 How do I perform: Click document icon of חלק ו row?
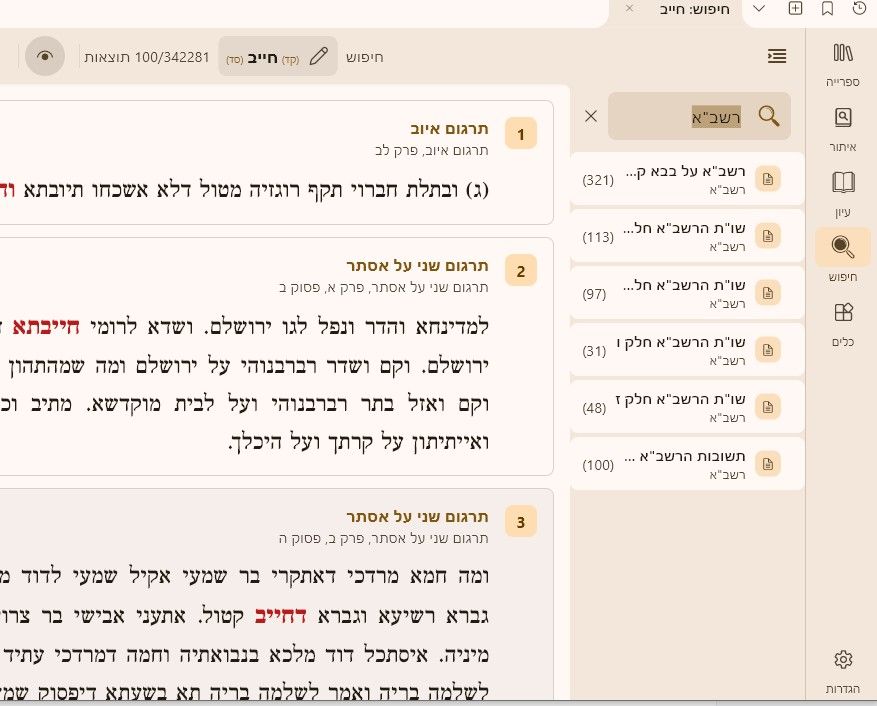tap(768, 350)
